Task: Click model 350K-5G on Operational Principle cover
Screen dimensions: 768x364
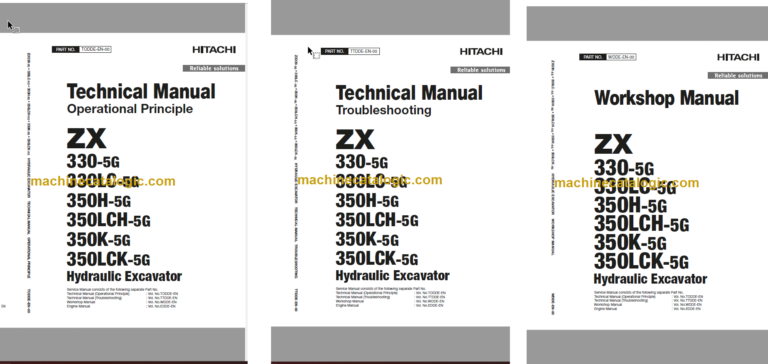Action: pyautogui.click(x=98, y=240)
